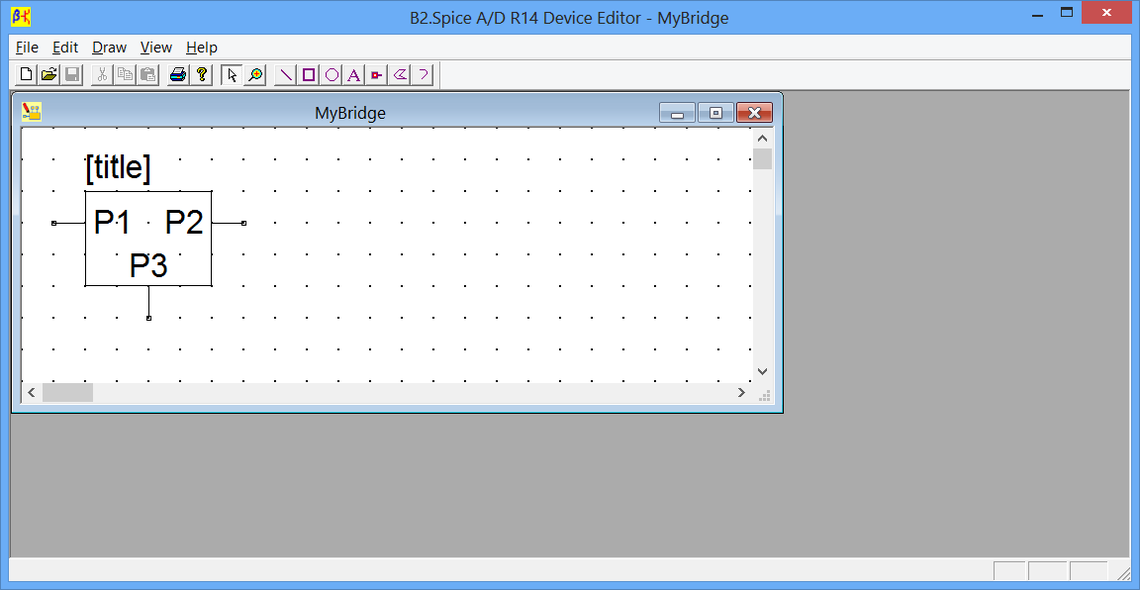The image size is (1140, 590).
Task: Select the text tool with the A icon
Action: click(353, 74)
